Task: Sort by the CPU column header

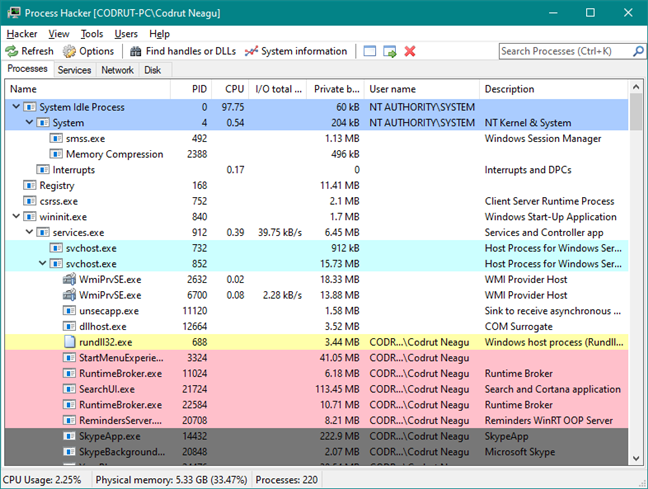Action: pos(230,89)
